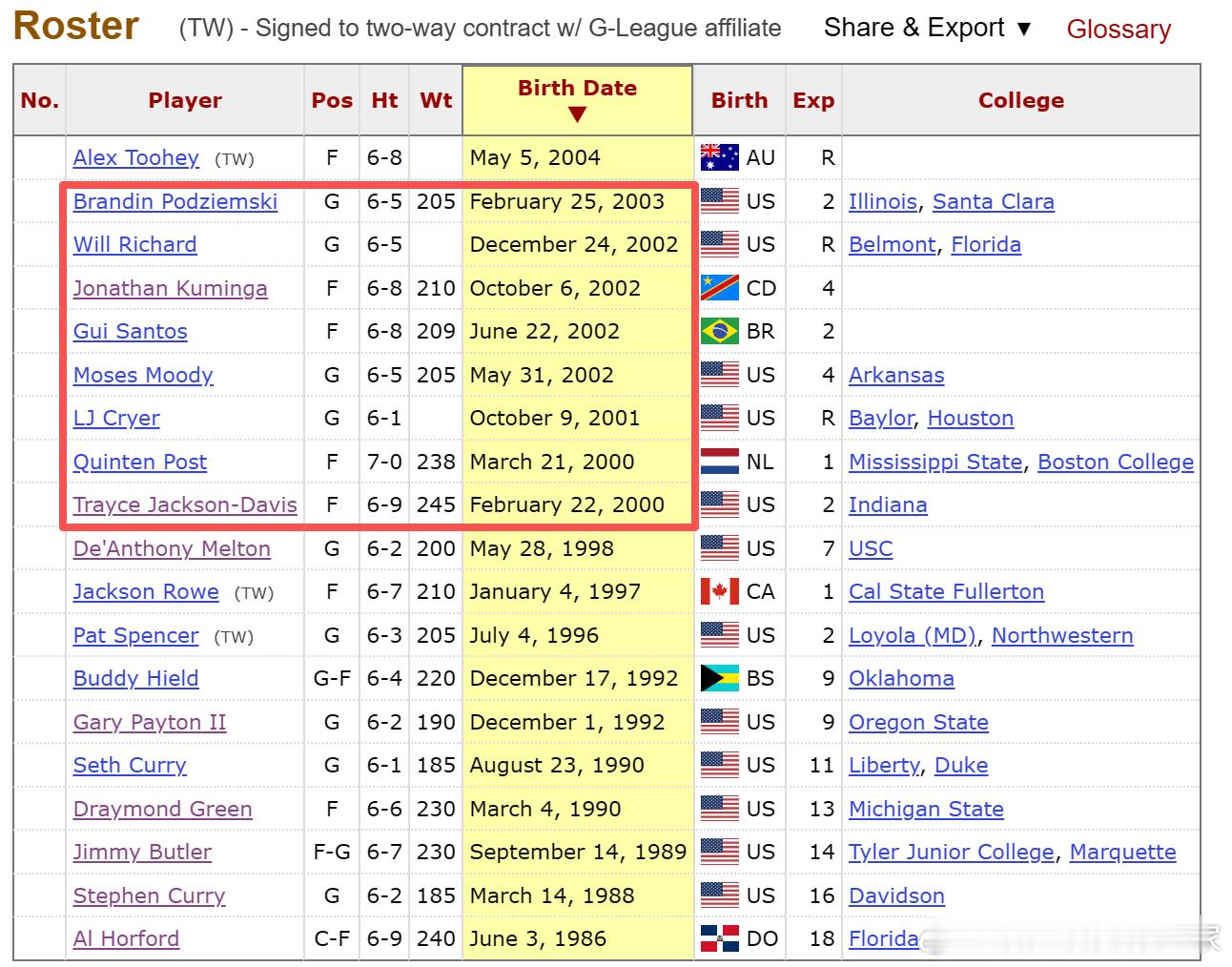Go to Draymond Green's profile
Image resolution: width=1232 pixels, height=967 pixels.
[163, 810]
